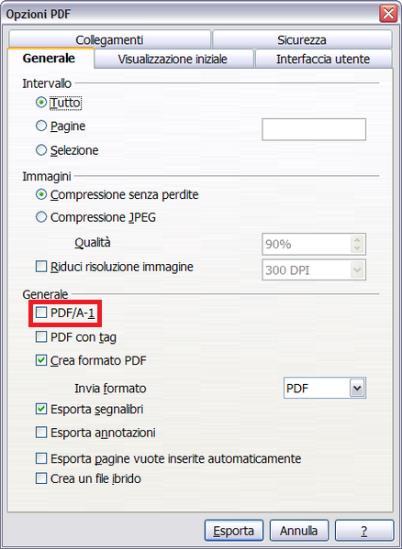Check Riduci risoluzione immagine option
Viewport: 402px width, 549px height.
(41, 266)
